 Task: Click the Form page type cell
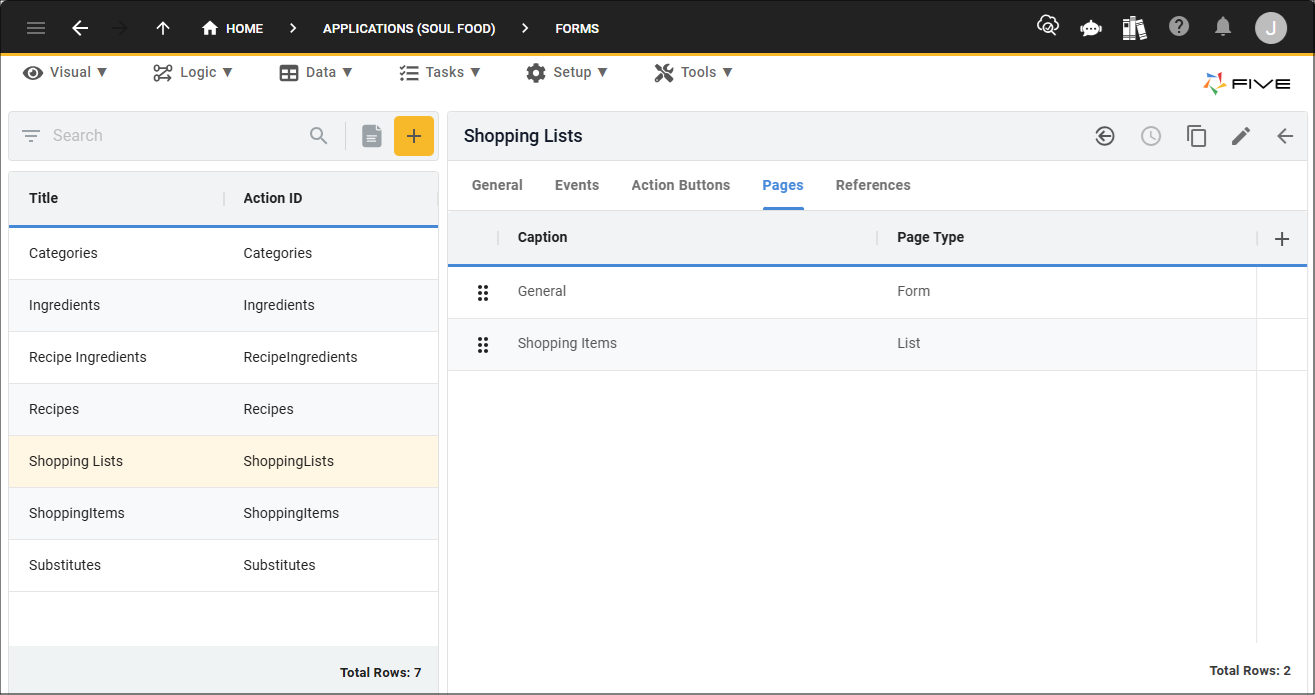(x=914, y=292)
